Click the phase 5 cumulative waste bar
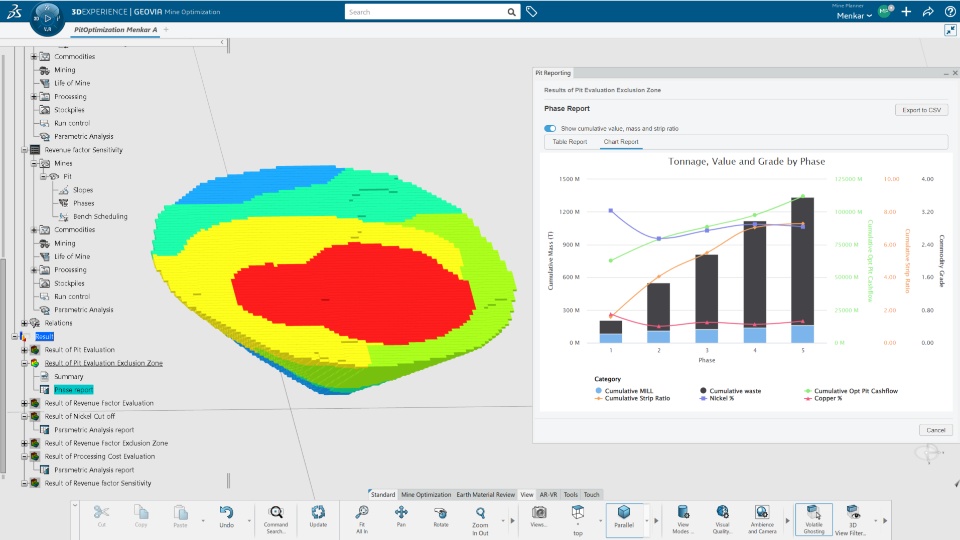 click(802, 260)
